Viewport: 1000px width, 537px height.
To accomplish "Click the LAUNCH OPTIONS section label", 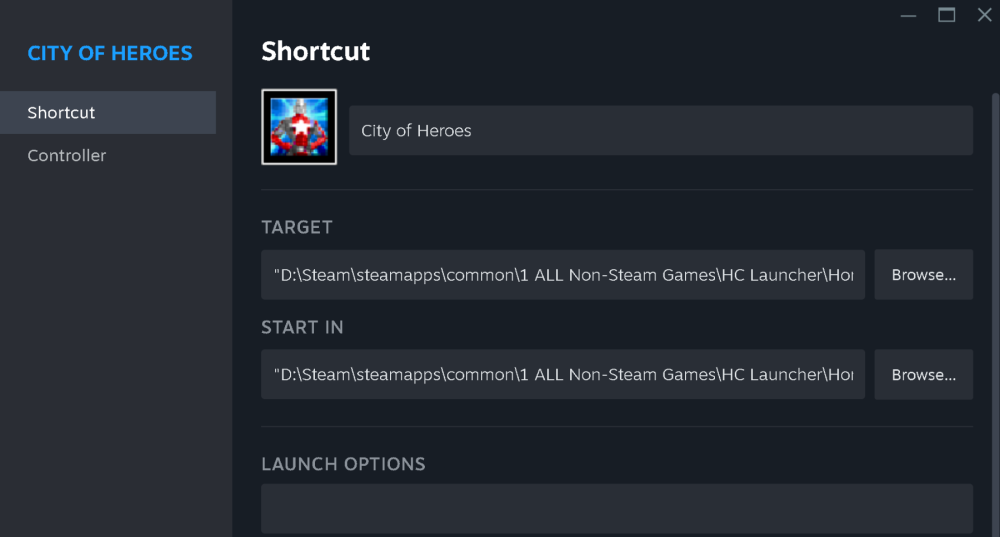I will [x=343, y=464].
